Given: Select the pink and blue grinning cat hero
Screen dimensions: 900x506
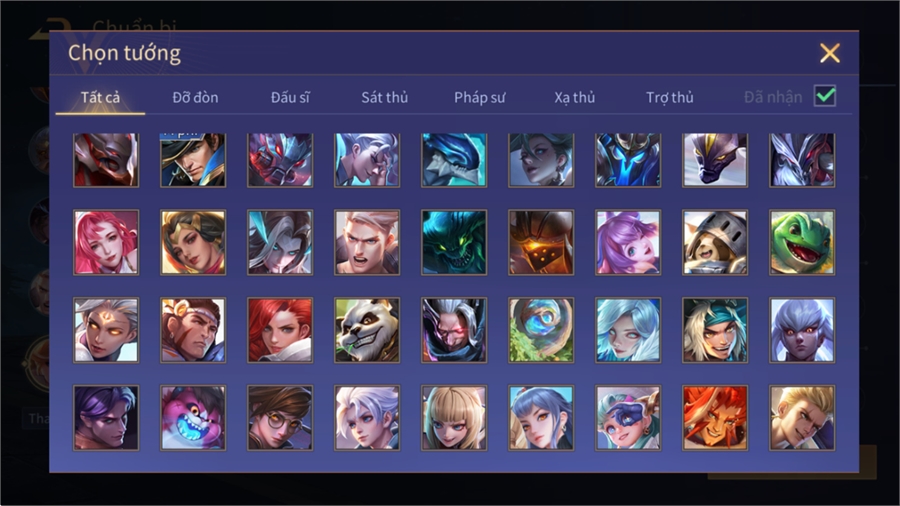Looking at the screenshot, I should click(193, 418).
